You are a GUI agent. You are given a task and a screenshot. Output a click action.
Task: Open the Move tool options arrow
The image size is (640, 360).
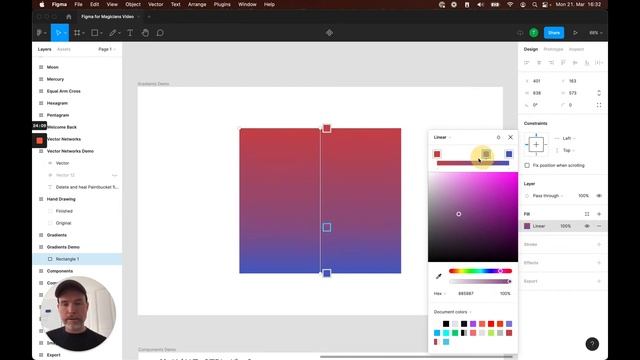click(x=65, y=33)
